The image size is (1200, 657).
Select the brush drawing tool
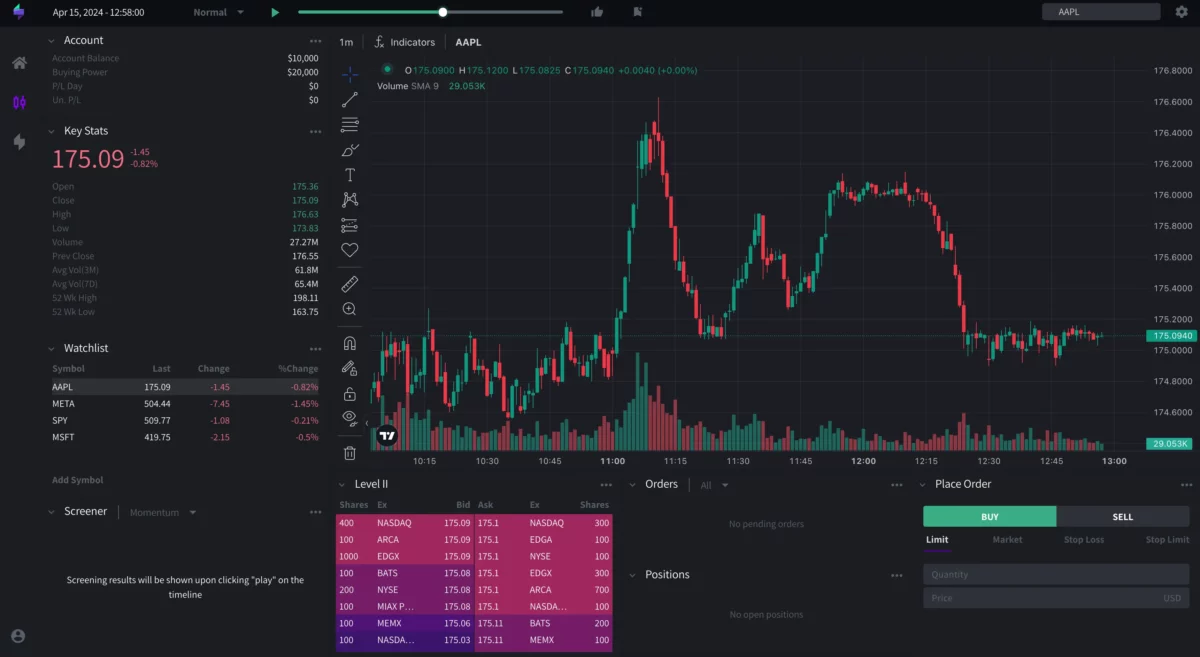(x=349, y=150)
